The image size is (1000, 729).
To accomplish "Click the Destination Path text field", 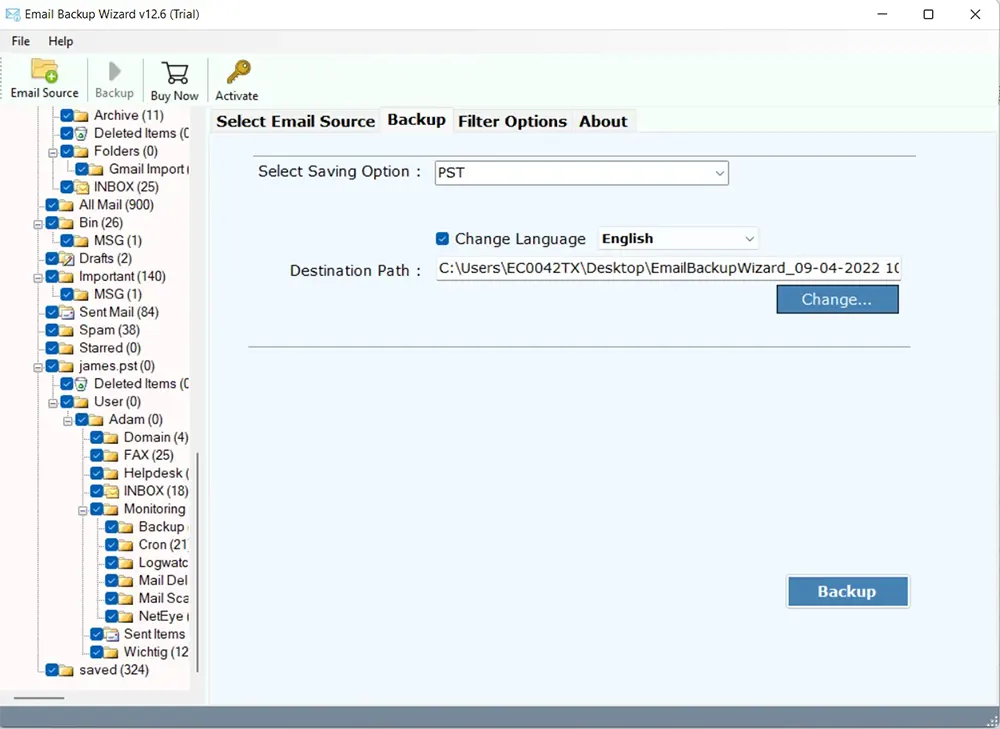I will (668, 269).
